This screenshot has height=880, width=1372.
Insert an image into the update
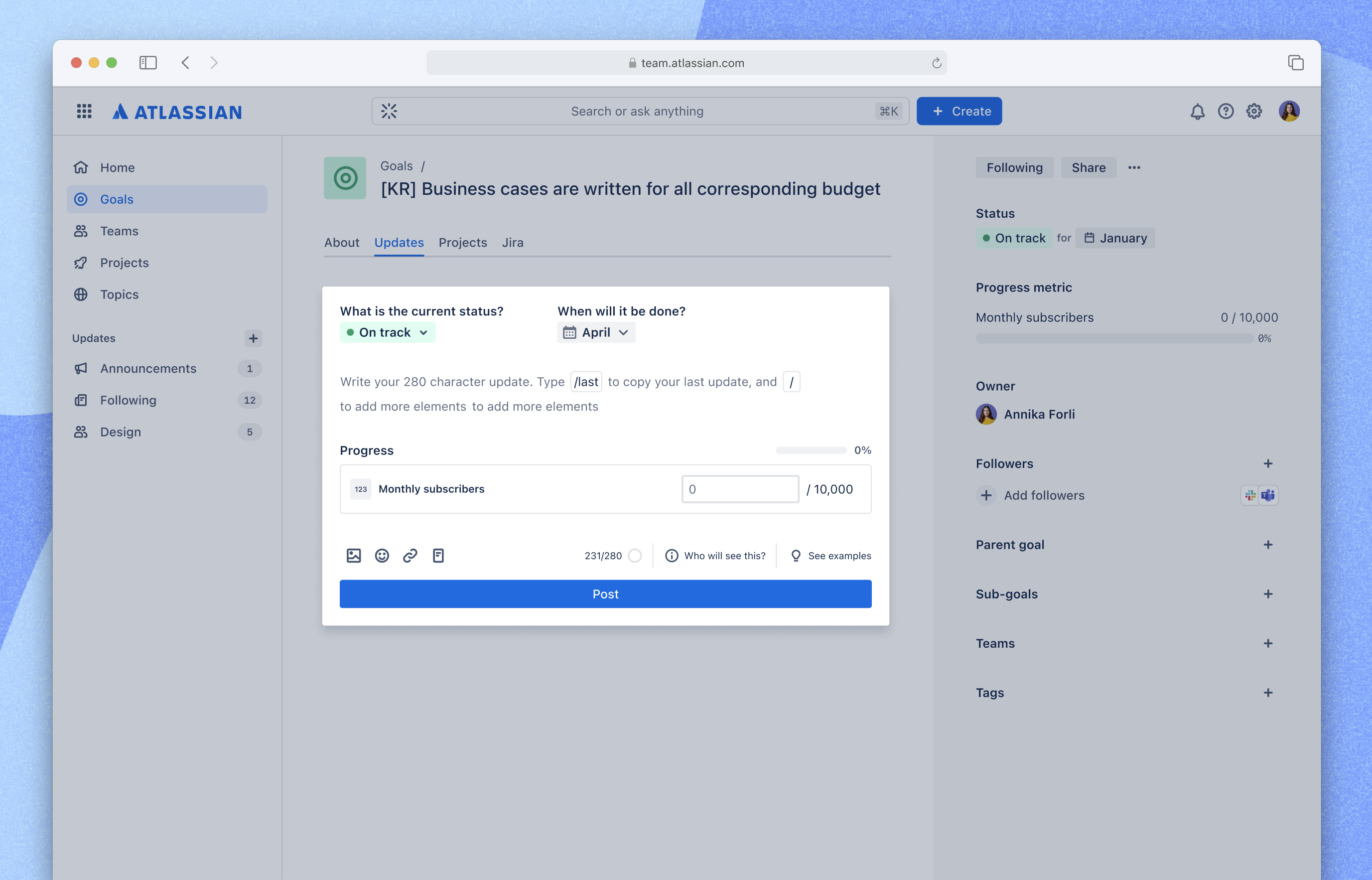click(354, 556)
